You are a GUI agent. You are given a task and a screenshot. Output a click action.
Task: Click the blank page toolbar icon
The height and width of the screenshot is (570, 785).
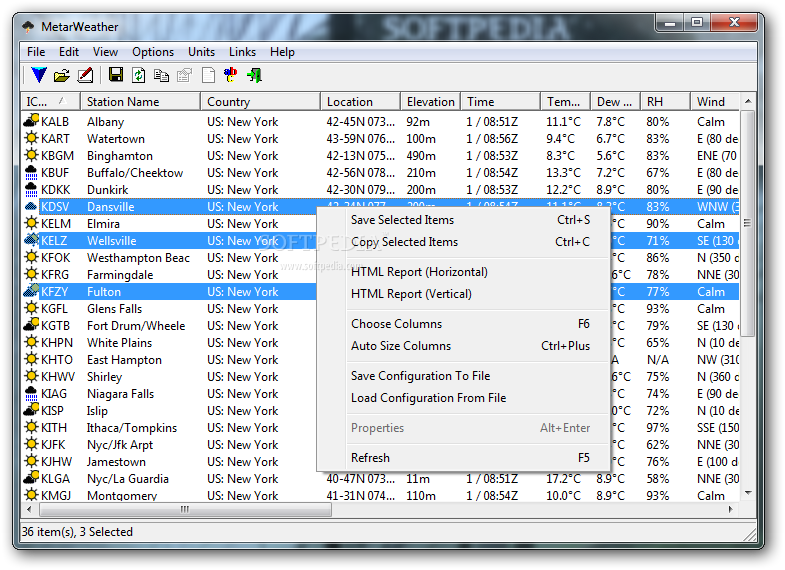[x=208, y=76]
